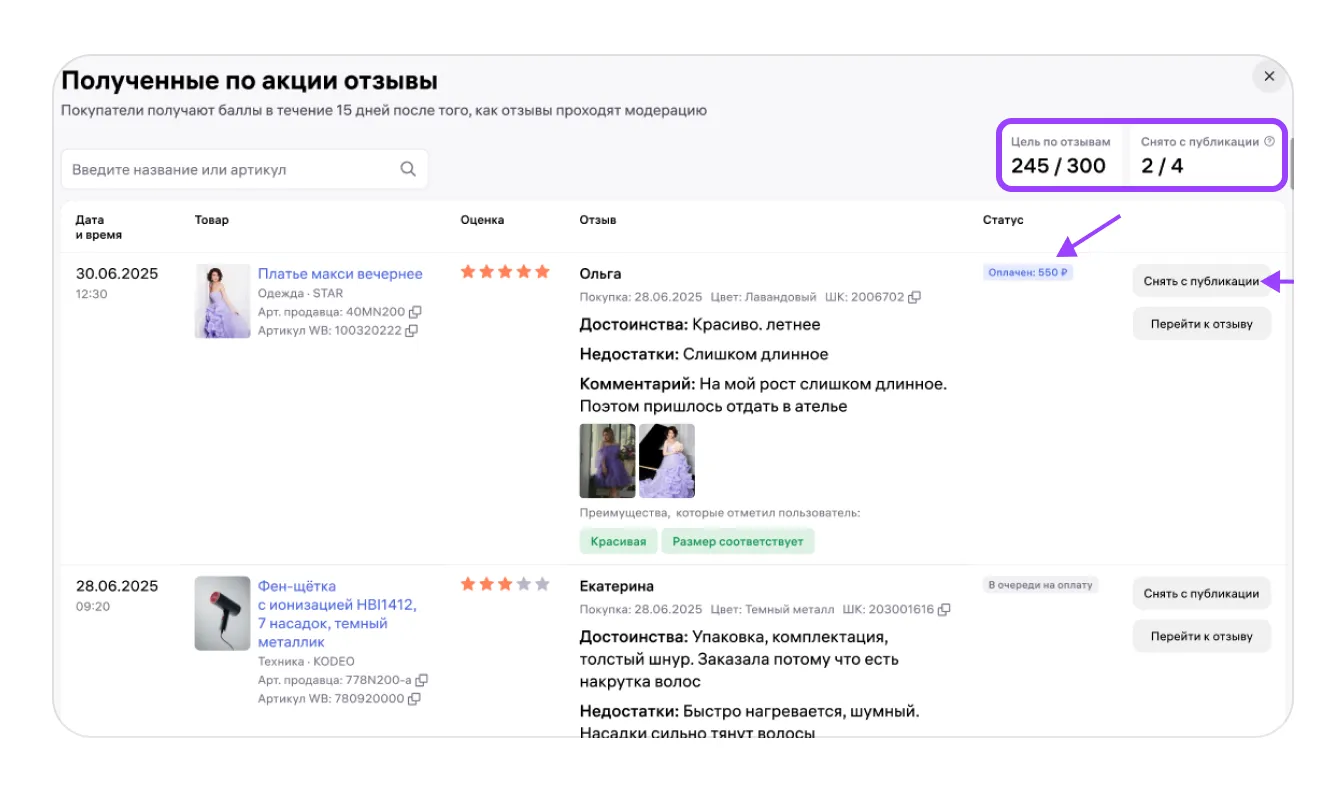Unpublish Olga's review of the dress
Viewport: 1344px width, 792px height.
click(1200, 282)
